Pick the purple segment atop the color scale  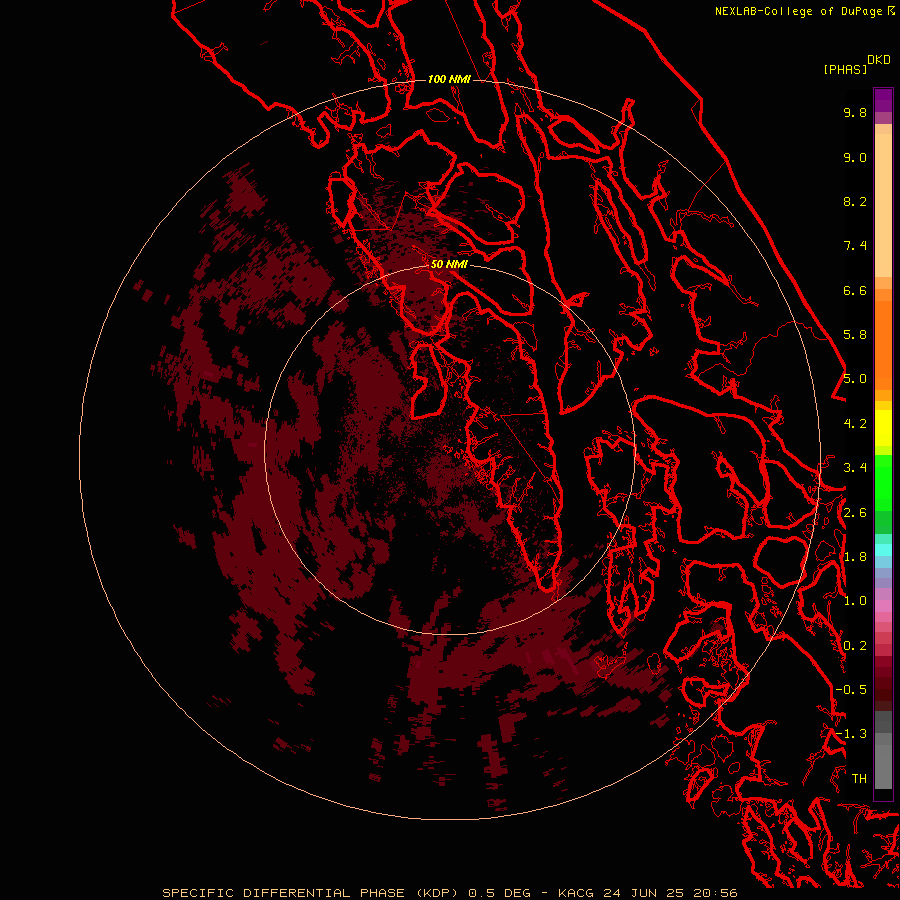click(x=883, y=100)
